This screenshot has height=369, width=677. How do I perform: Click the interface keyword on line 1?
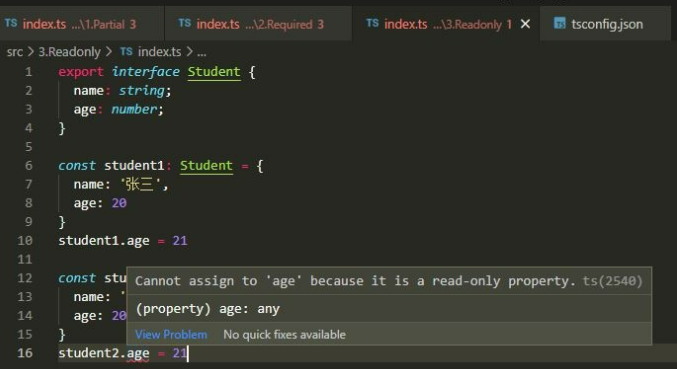pos(146,72)
